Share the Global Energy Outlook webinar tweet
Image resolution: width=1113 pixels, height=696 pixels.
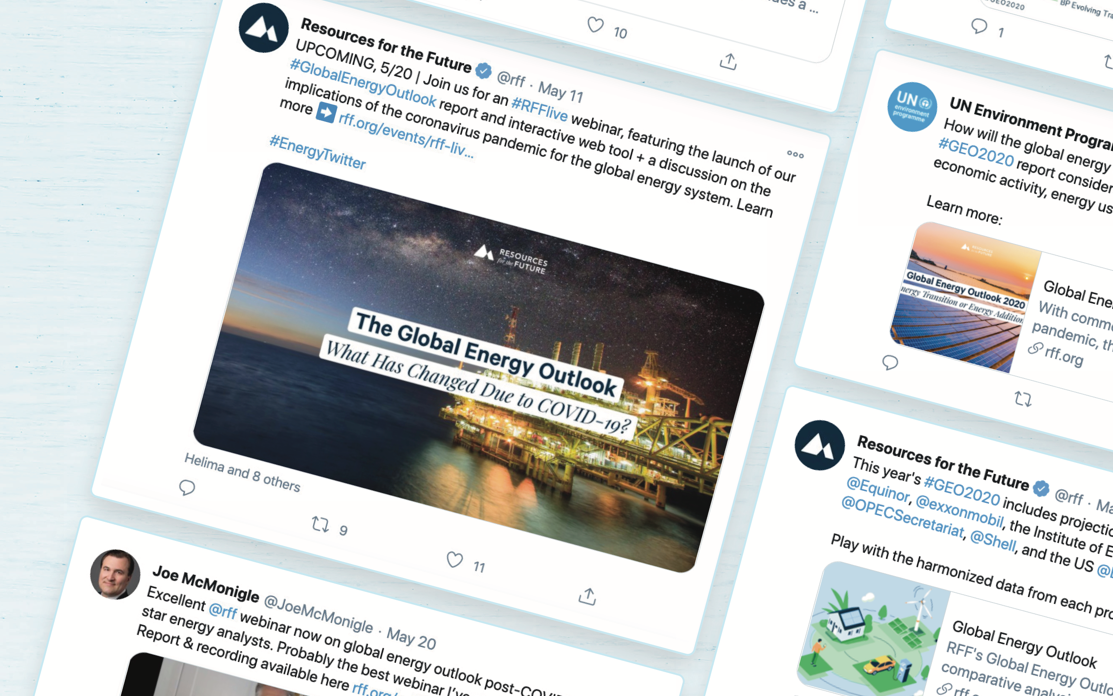pos(587,596)
